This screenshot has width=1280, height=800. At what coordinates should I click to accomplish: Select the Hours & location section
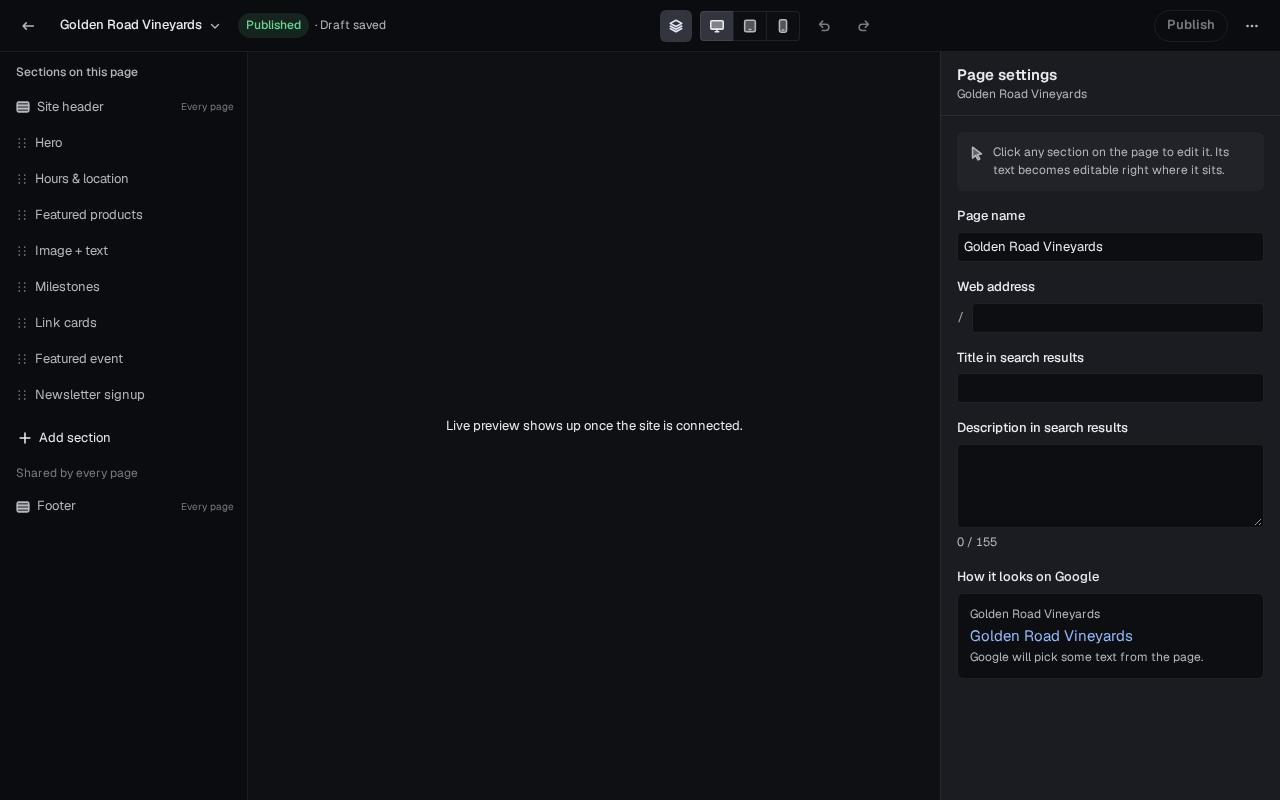pyautogui.click(x=124, y=179)
